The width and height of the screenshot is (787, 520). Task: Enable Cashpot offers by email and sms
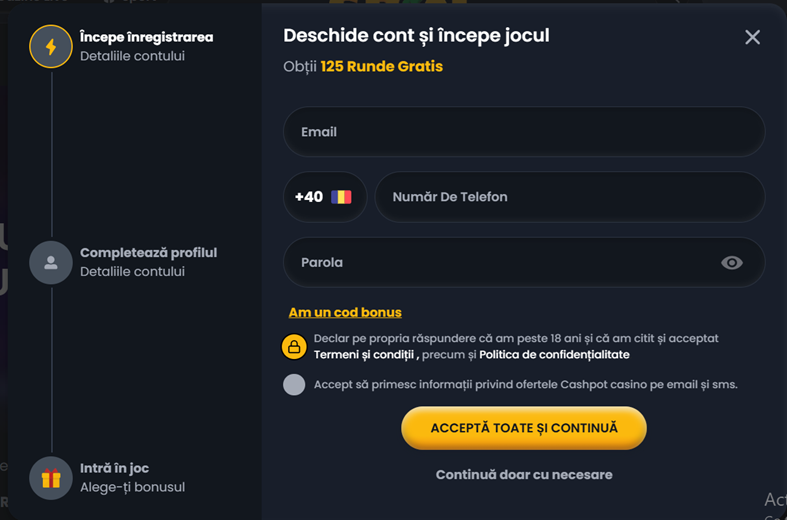click(x=294, y=385)
